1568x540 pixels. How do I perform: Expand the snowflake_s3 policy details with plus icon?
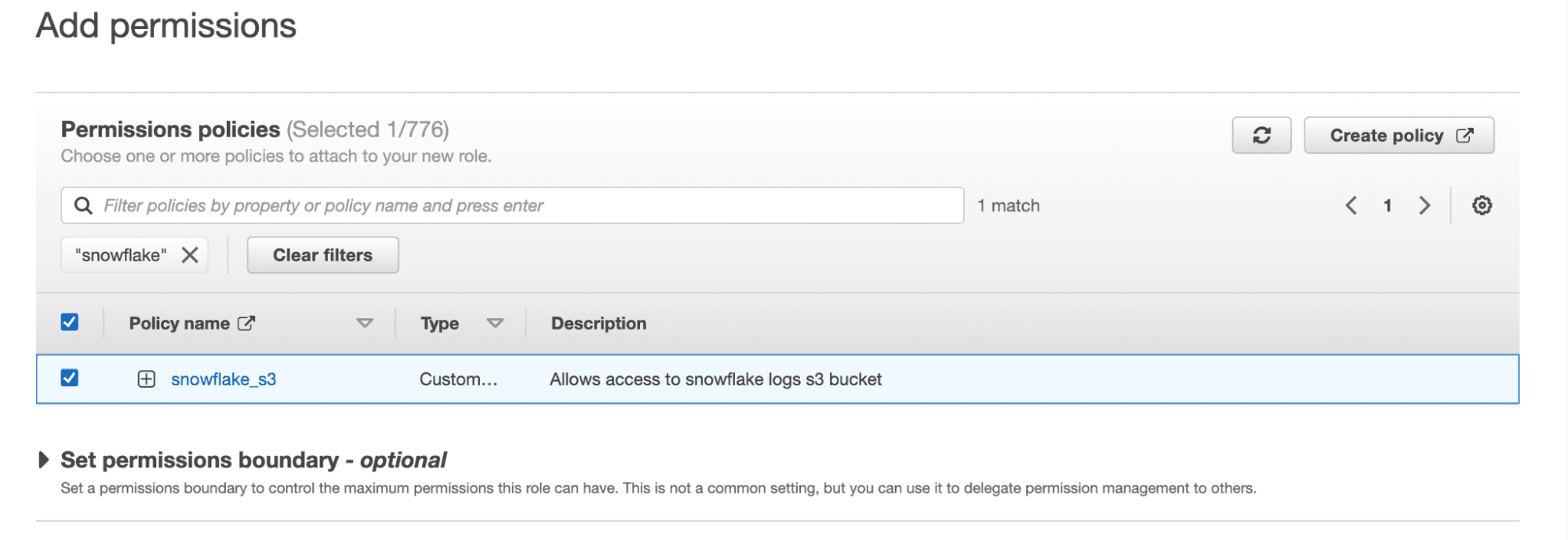(147, 379)
